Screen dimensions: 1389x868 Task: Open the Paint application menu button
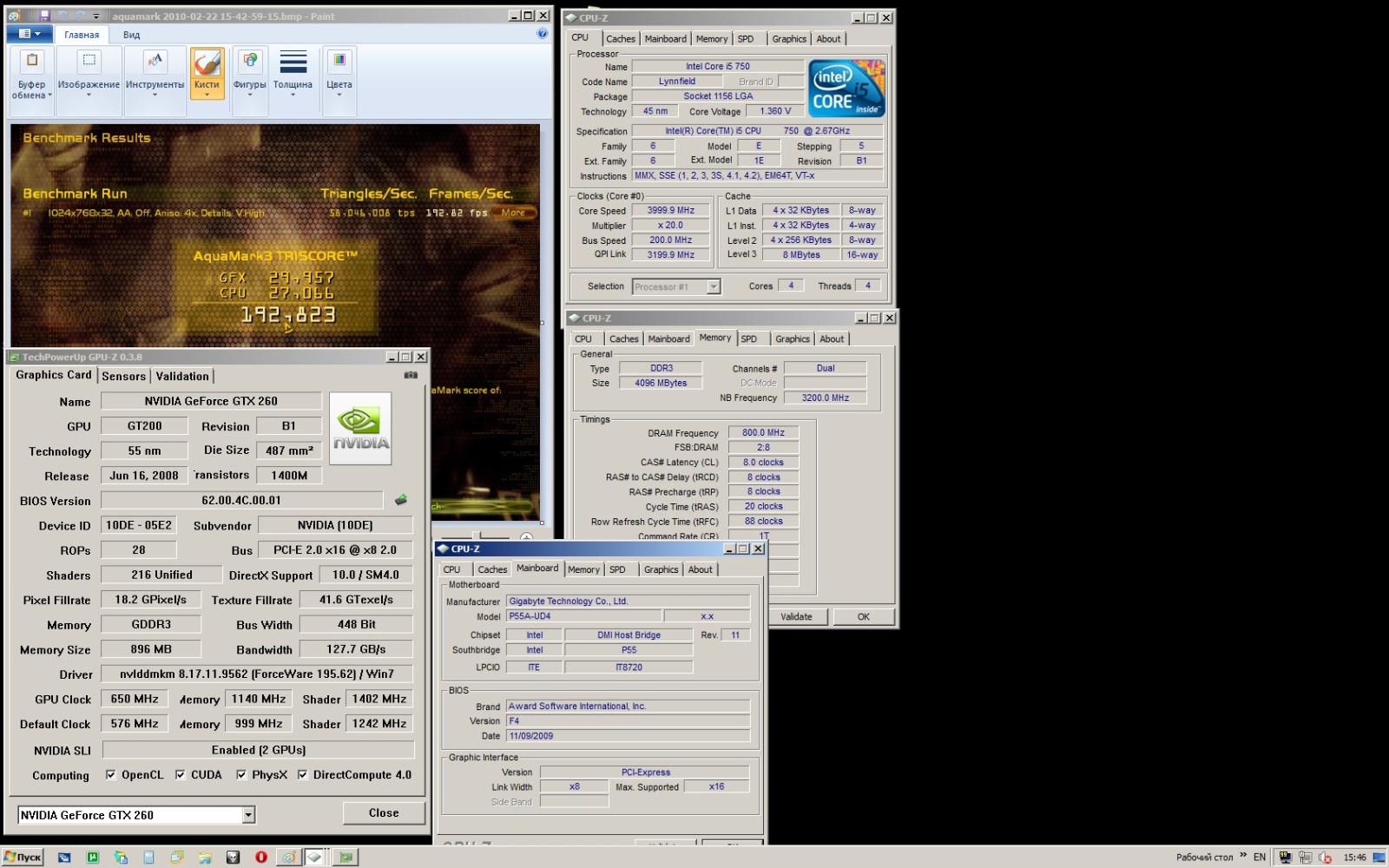coord(30,34)
